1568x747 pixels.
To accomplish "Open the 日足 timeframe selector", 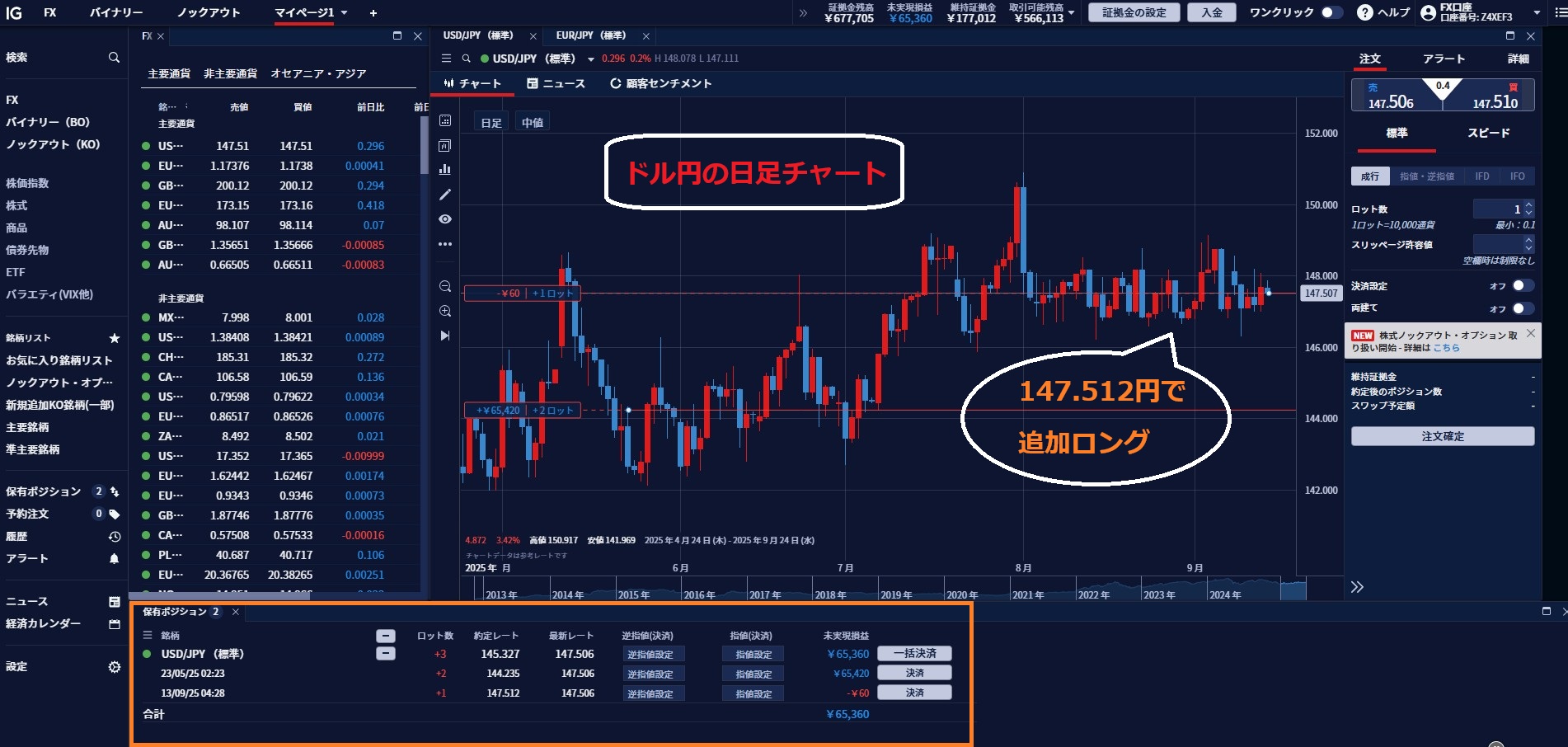I will pos(491,123).
